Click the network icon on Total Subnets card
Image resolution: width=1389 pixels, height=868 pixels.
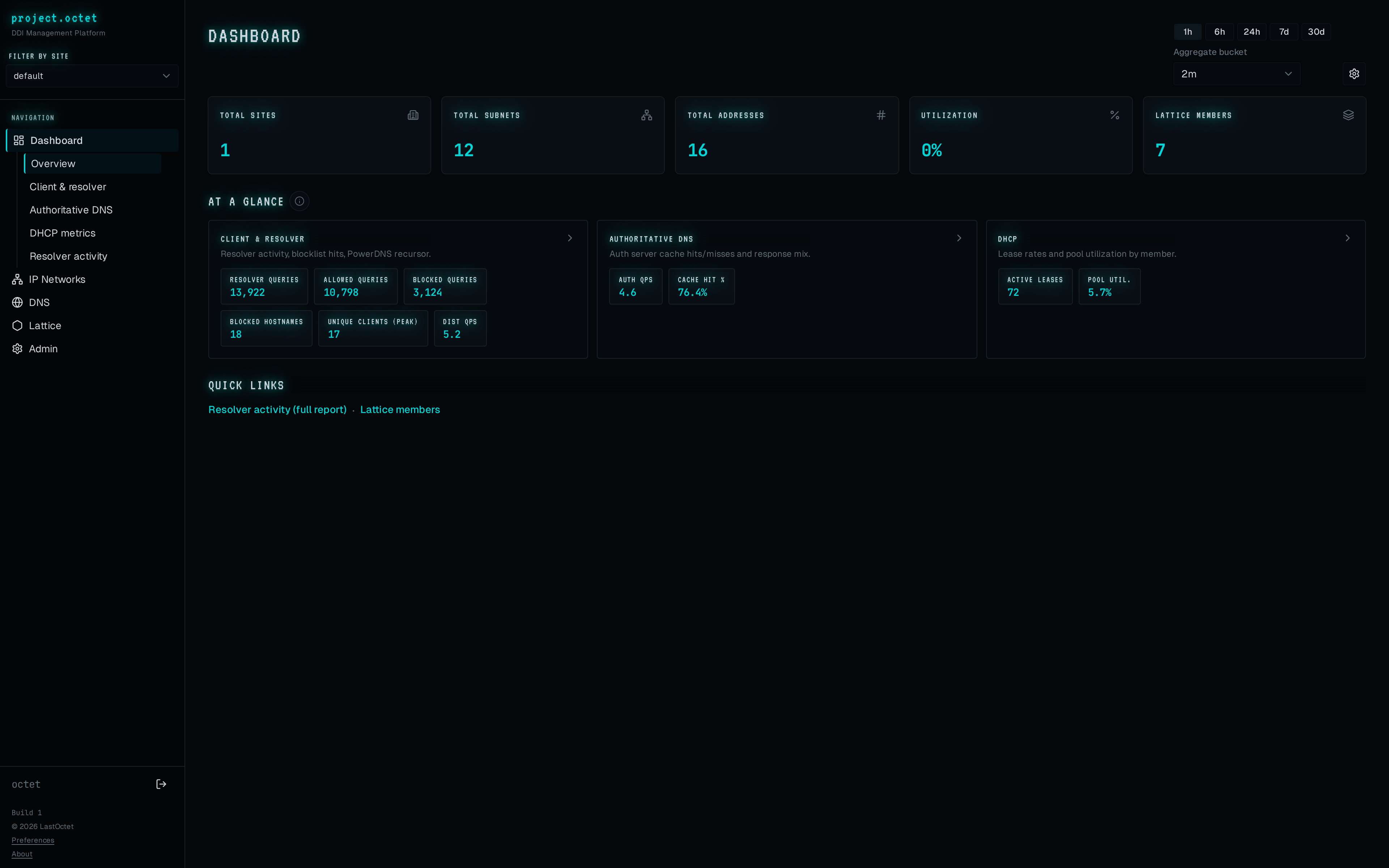click(647, 115)
